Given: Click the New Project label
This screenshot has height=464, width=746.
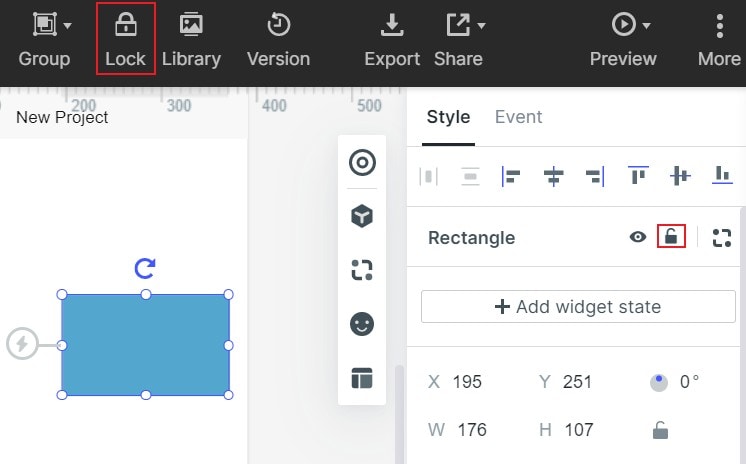Looking at the screenshot, I should pyautogui.click(x=62, y=117).
